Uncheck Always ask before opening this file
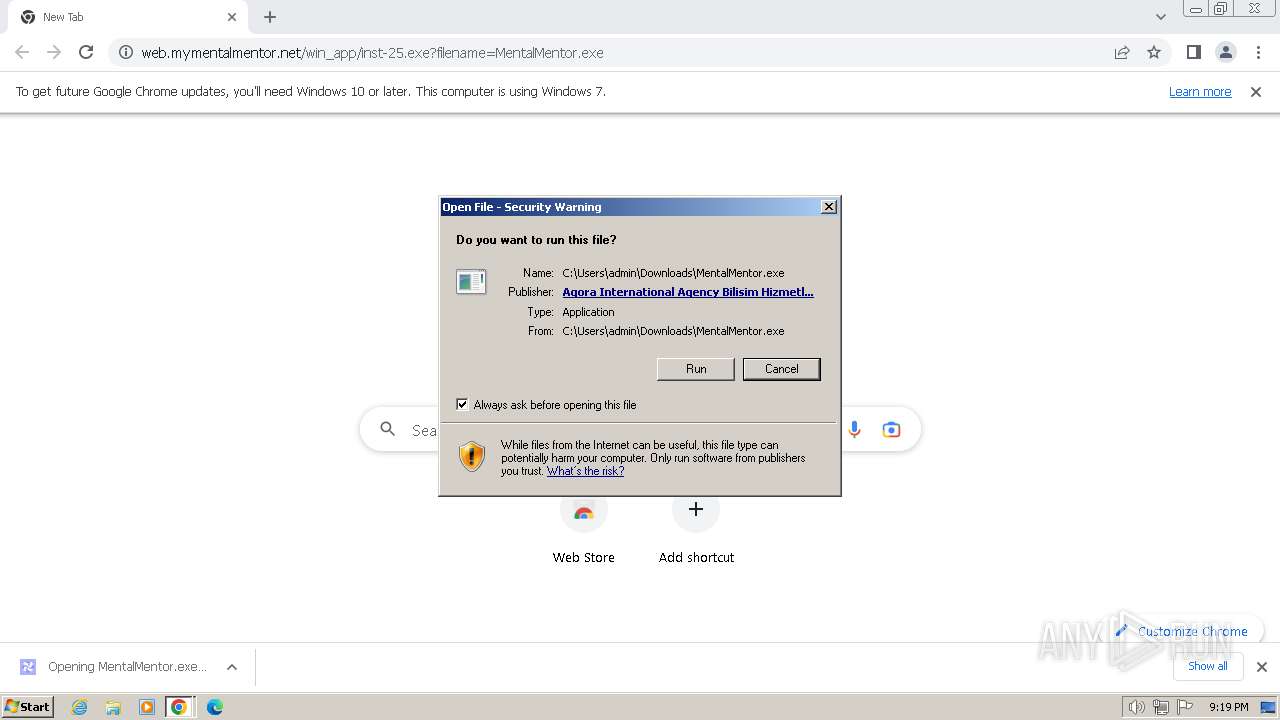Viewport: 1280px width, 720px height. tap(462, 404)
